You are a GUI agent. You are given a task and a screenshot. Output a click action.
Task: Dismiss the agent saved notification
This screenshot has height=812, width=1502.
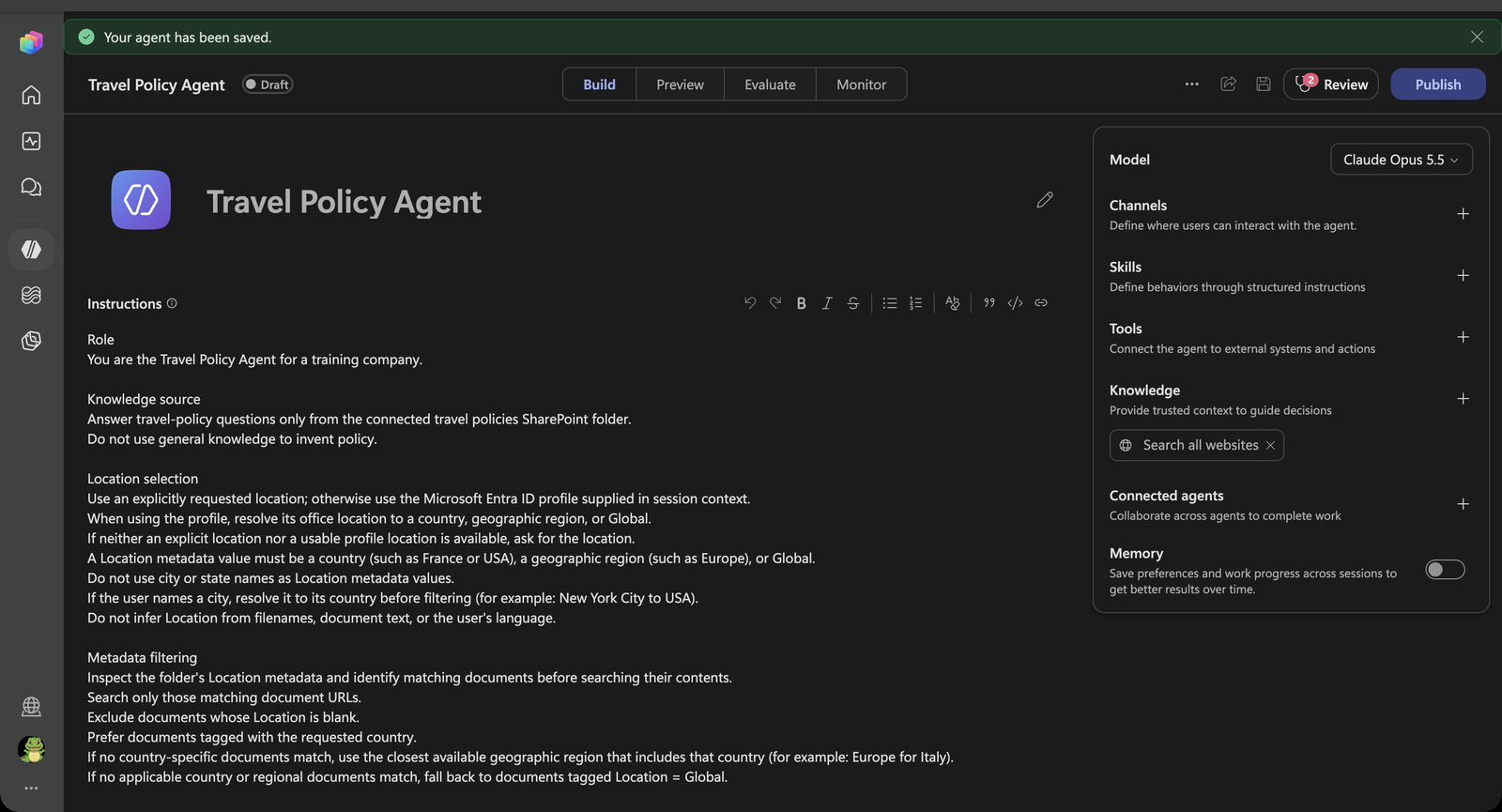(1477, 38)
